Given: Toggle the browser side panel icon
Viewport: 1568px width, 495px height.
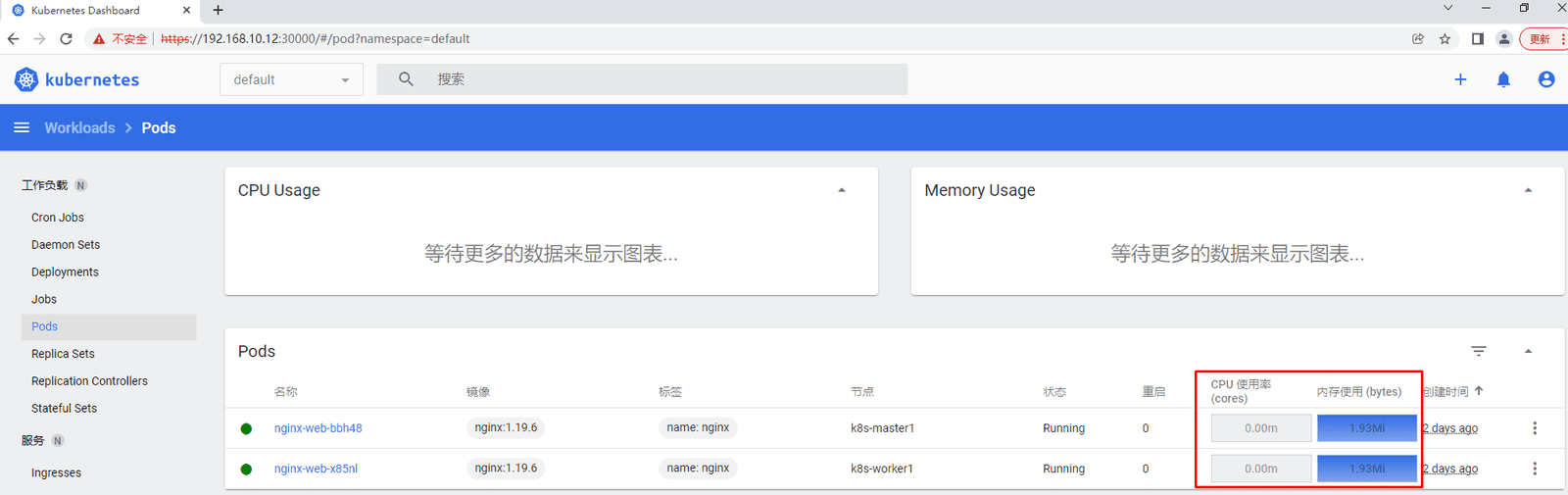Looking at the screenshot, I should (x=1477, y=39).
